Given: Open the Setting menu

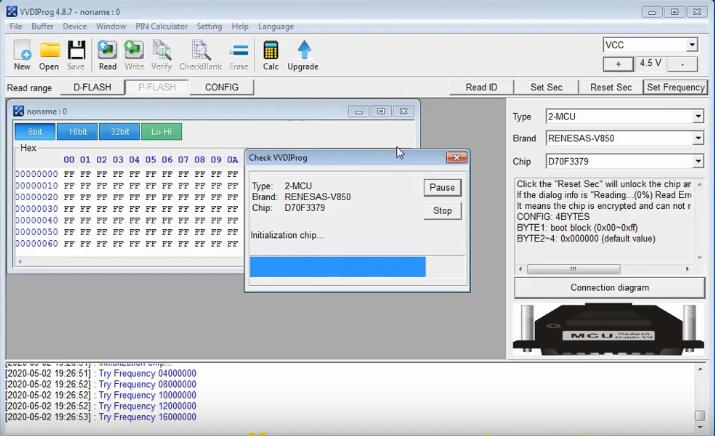Looking at the screenshot, I should 209,26.
